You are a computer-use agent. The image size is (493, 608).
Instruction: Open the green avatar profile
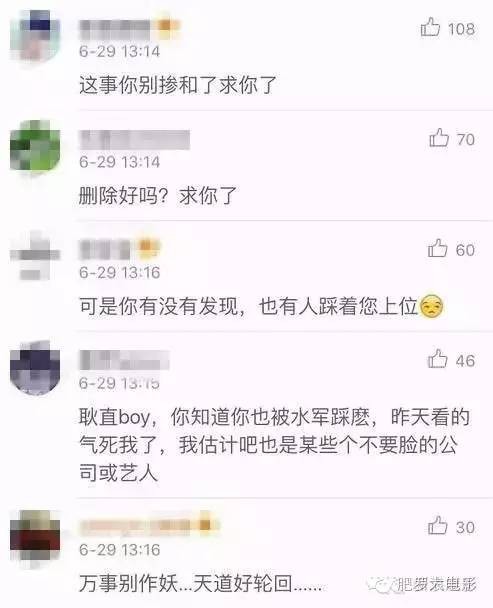click(35, 146)
